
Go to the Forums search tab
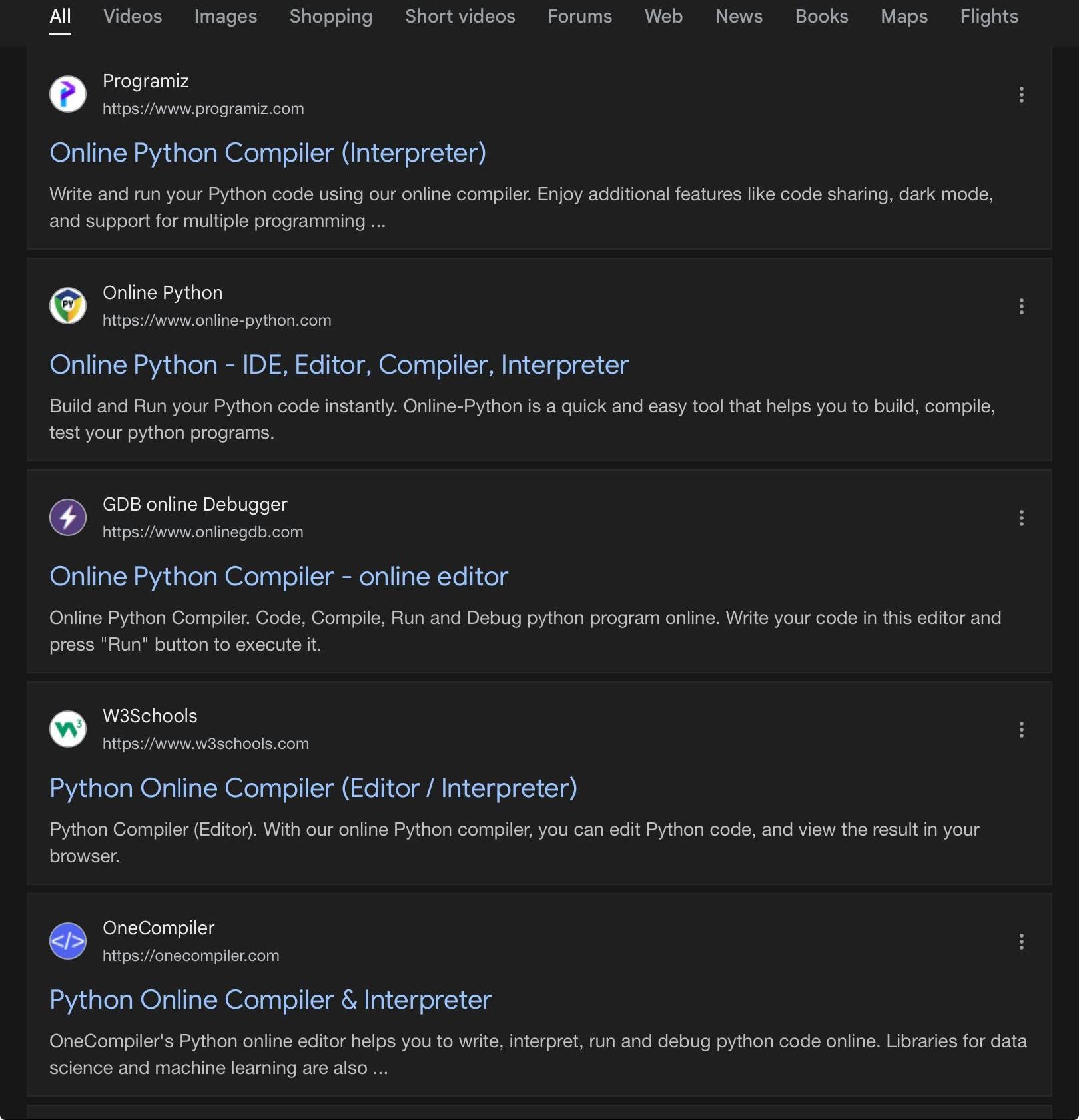tap(579, 16)
